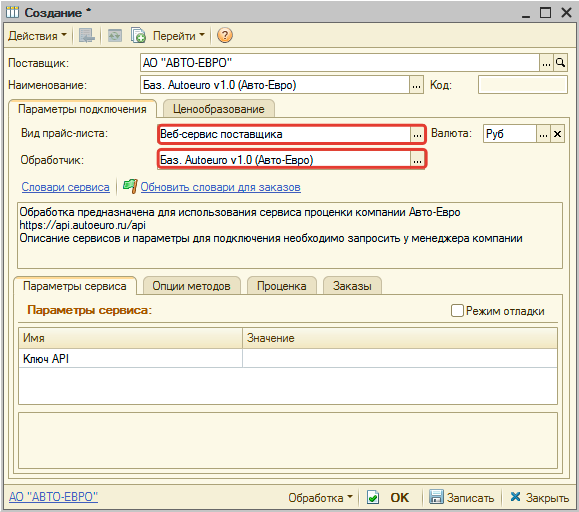
Task: Open the Перейти dropdown menu
Action: (x=178, y=36)
